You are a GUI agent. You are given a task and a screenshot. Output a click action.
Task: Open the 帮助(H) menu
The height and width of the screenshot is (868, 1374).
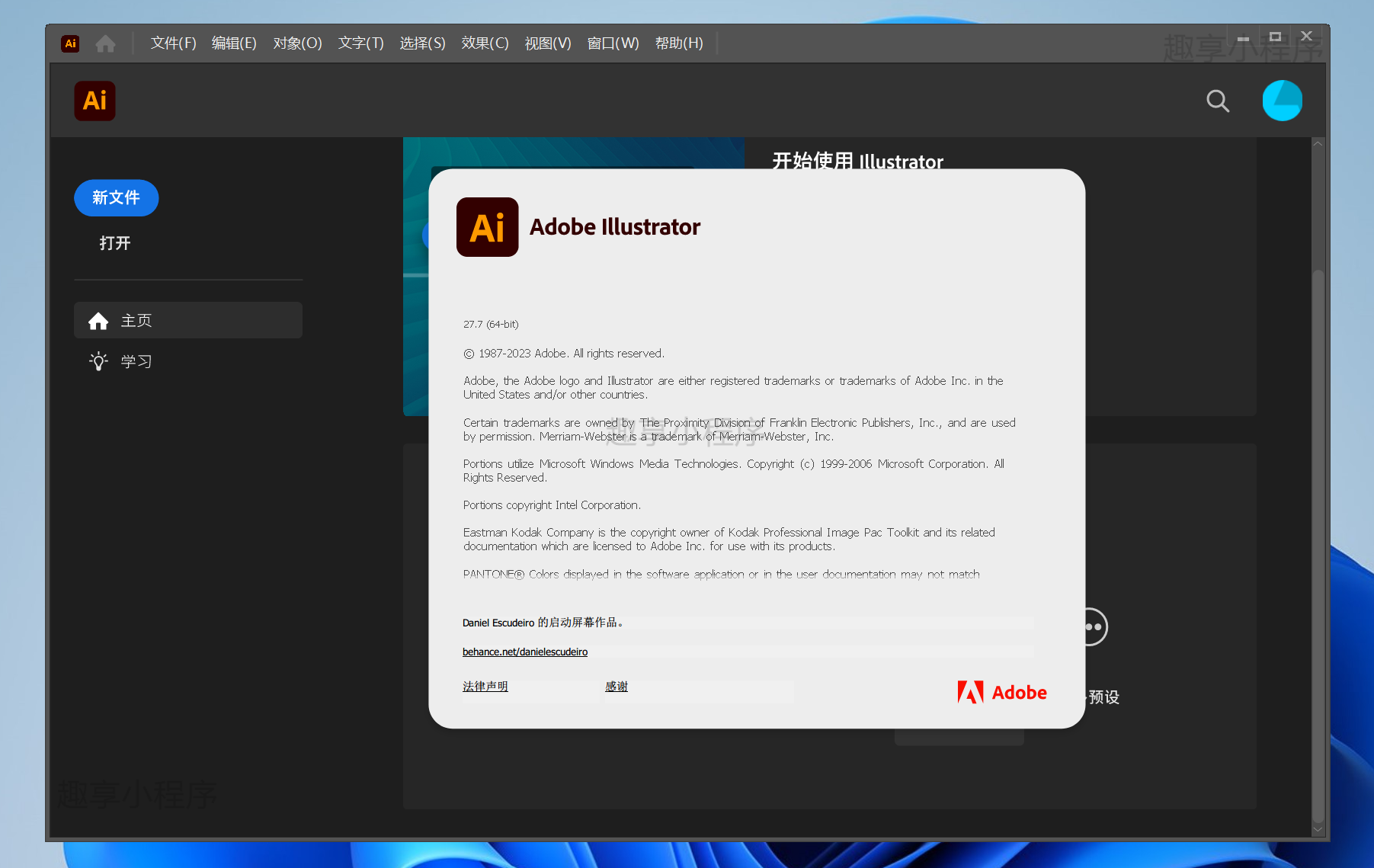(x=680, y=43)
